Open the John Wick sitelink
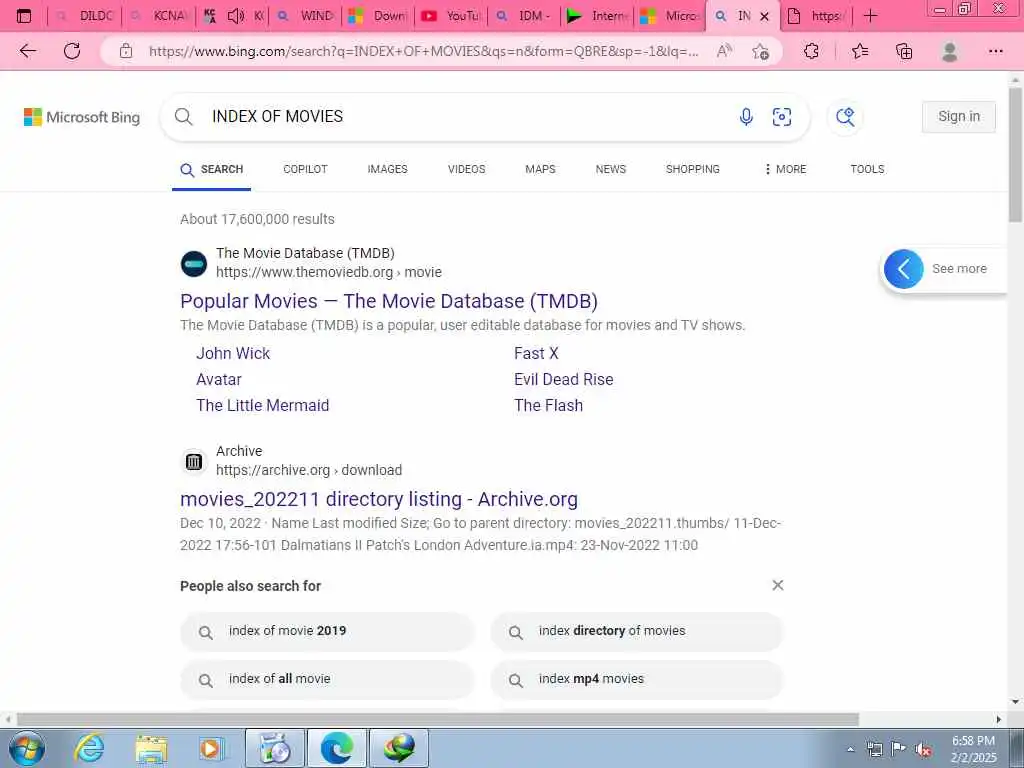 (x=232, y=353)
